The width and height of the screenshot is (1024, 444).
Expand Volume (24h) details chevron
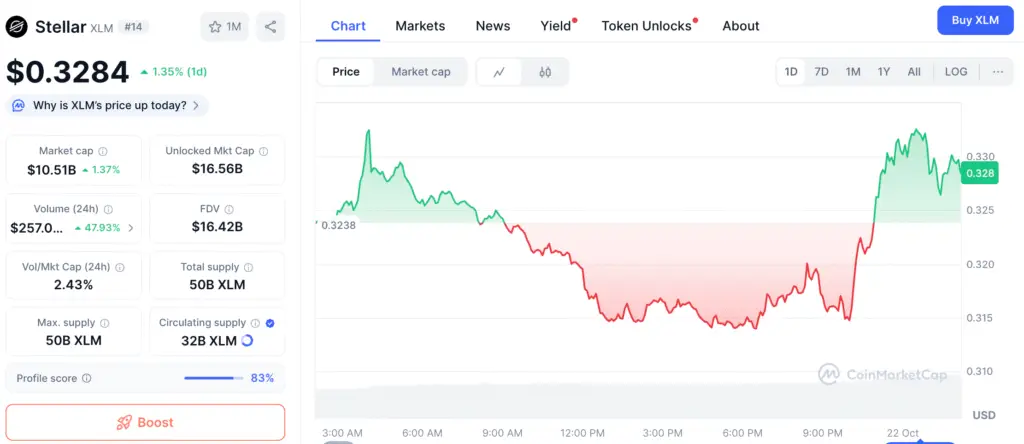(x=131, y=228)
